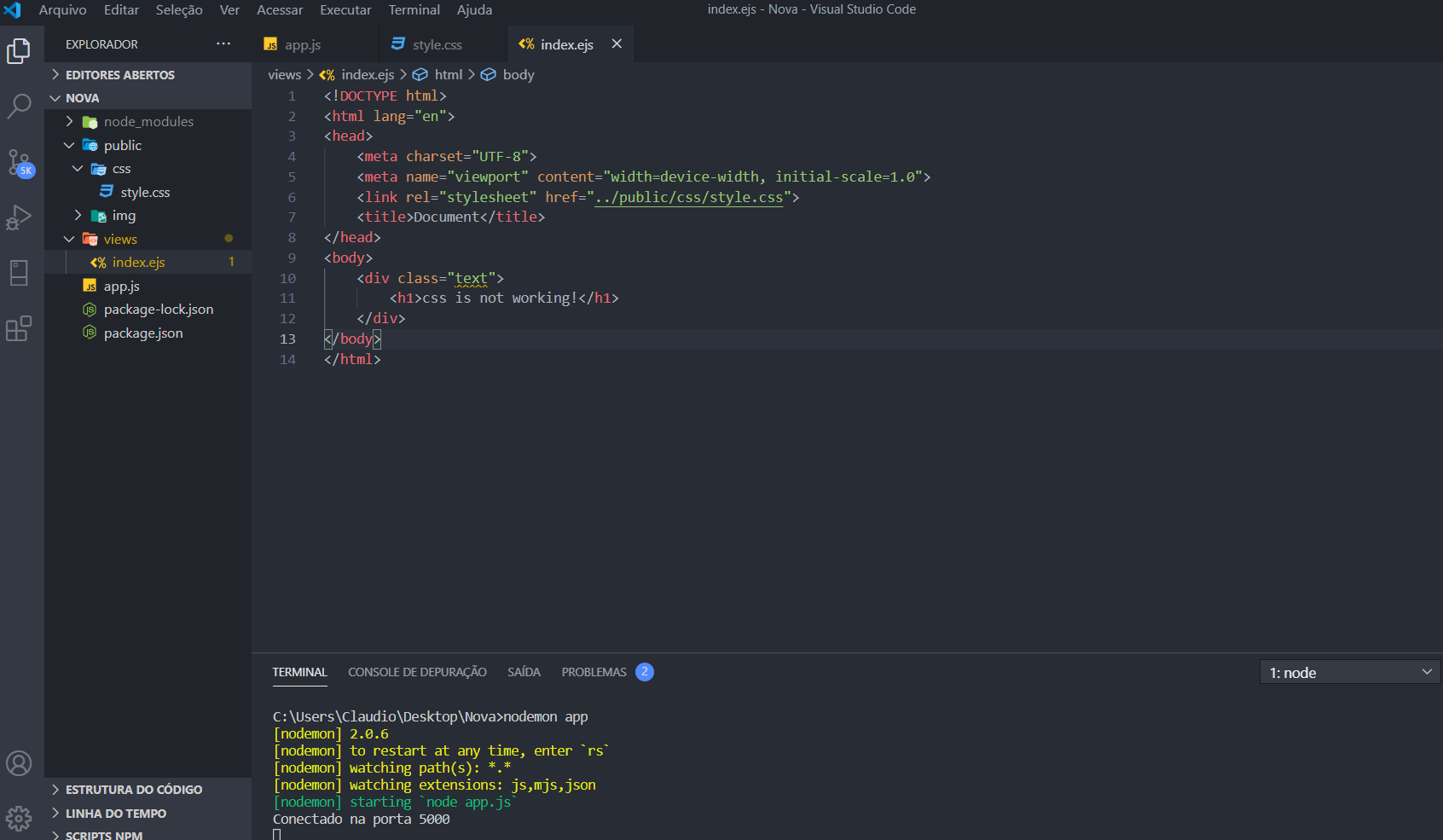The height and width of the screenshot is (840, 1443).
Task: Open the Search view in activity bar
Action: coord(19,107)
